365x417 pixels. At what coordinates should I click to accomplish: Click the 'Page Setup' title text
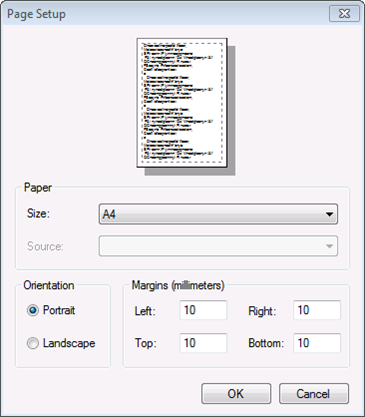point(36,14)
